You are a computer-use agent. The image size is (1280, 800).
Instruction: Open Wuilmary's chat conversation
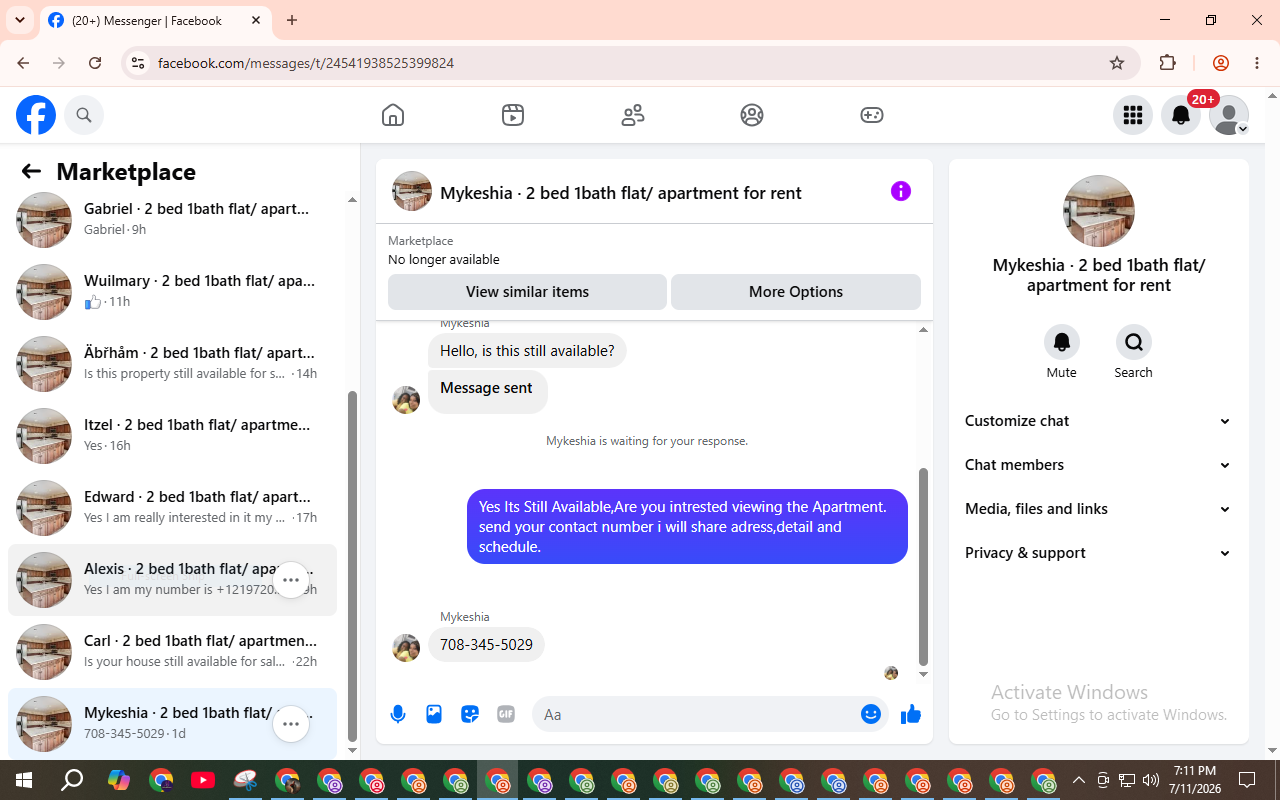click(172, 292)
